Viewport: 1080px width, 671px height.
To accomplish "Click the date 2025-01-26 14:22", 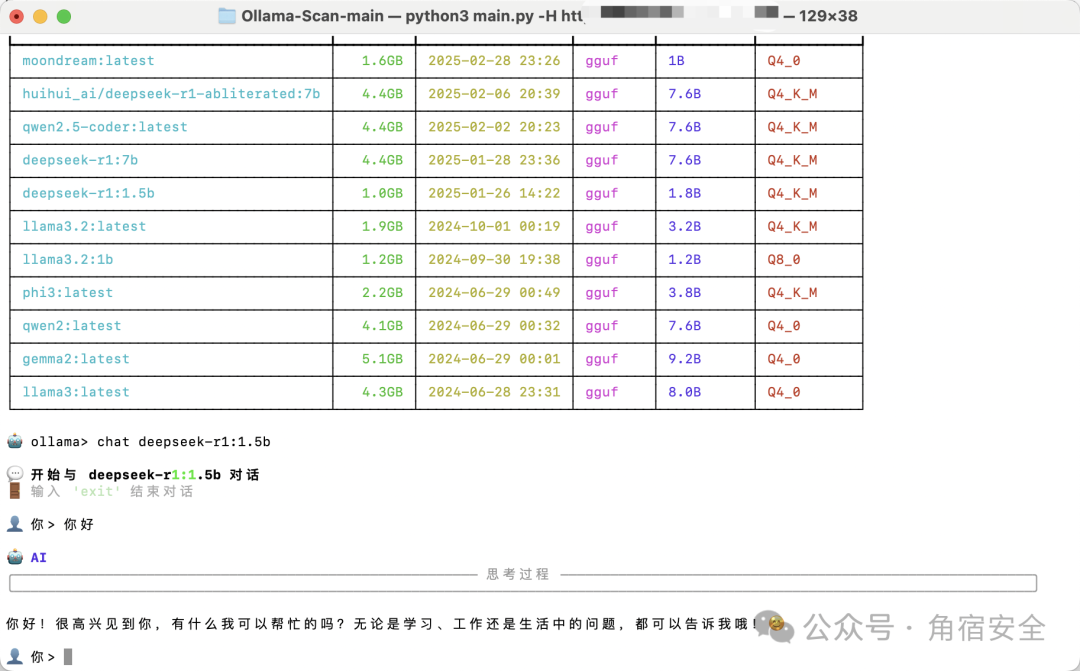I will pyautogui.click(x=494, y=193).
